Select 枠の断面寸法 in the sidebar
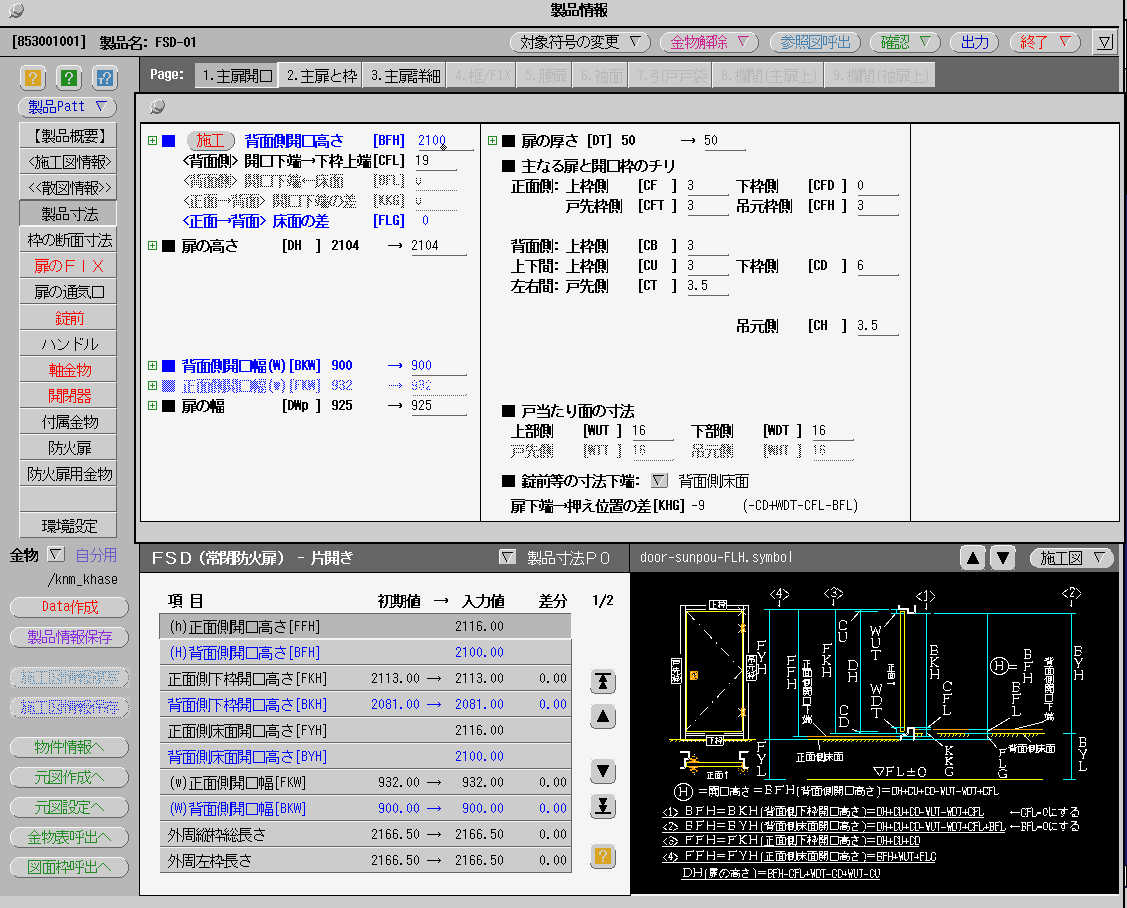The image size is (1127, 908). click(x=69, y=239)
